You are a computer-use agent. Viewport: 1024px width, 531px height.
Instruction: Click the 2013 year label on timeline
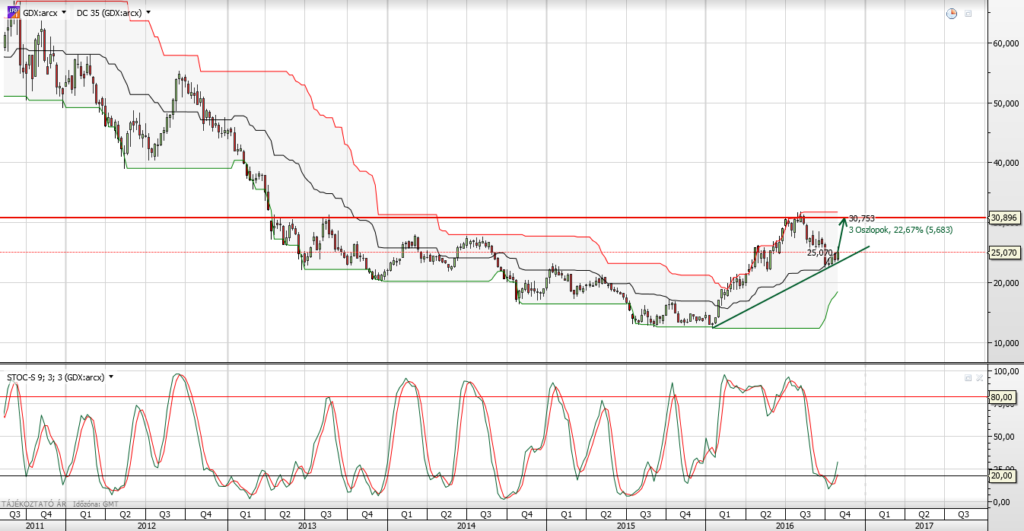307,524
